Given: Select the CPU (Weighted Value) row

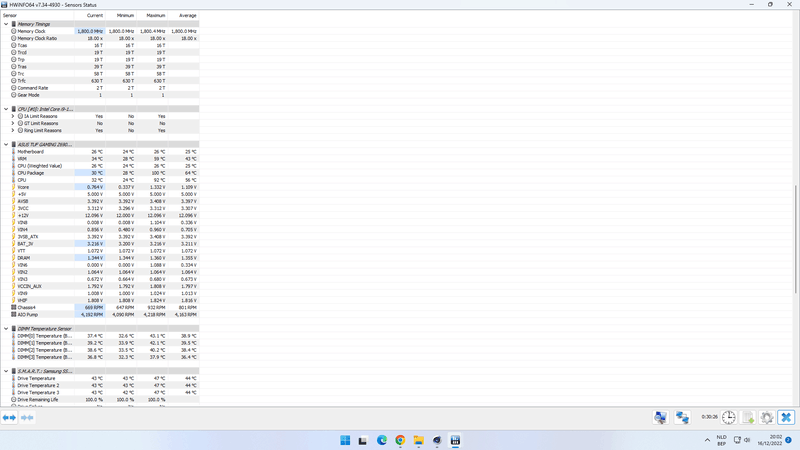Looking at the screenshot, I should click(x=100, y=166).
